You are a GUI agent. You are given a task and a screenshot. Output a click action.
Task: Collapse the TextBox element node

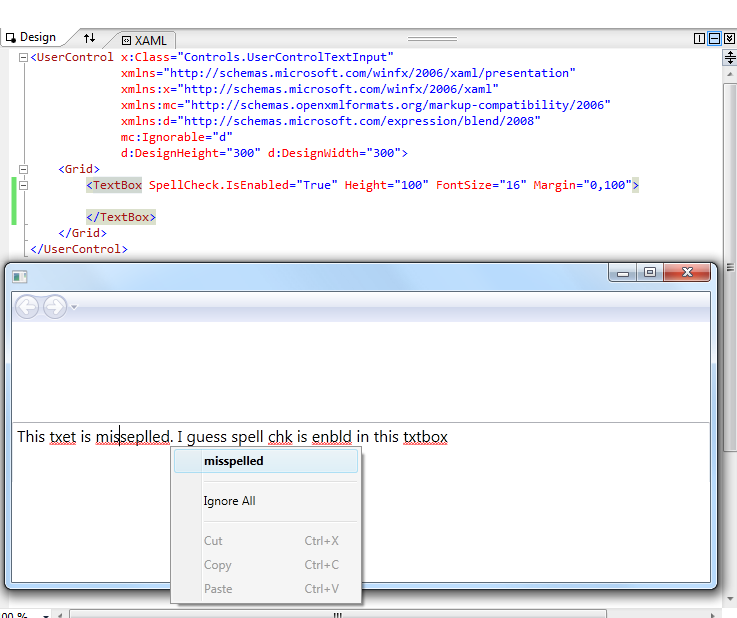(x=23, y=185)
